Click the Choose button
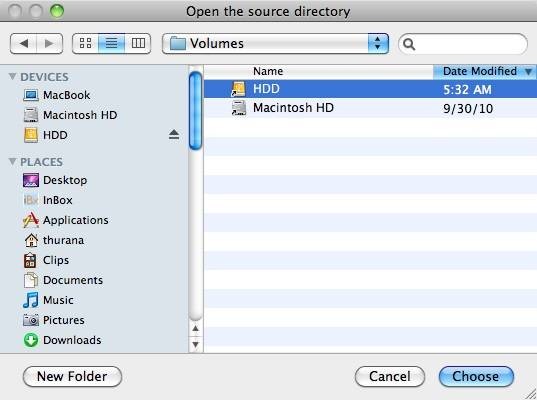 click(x=476, y=377)
